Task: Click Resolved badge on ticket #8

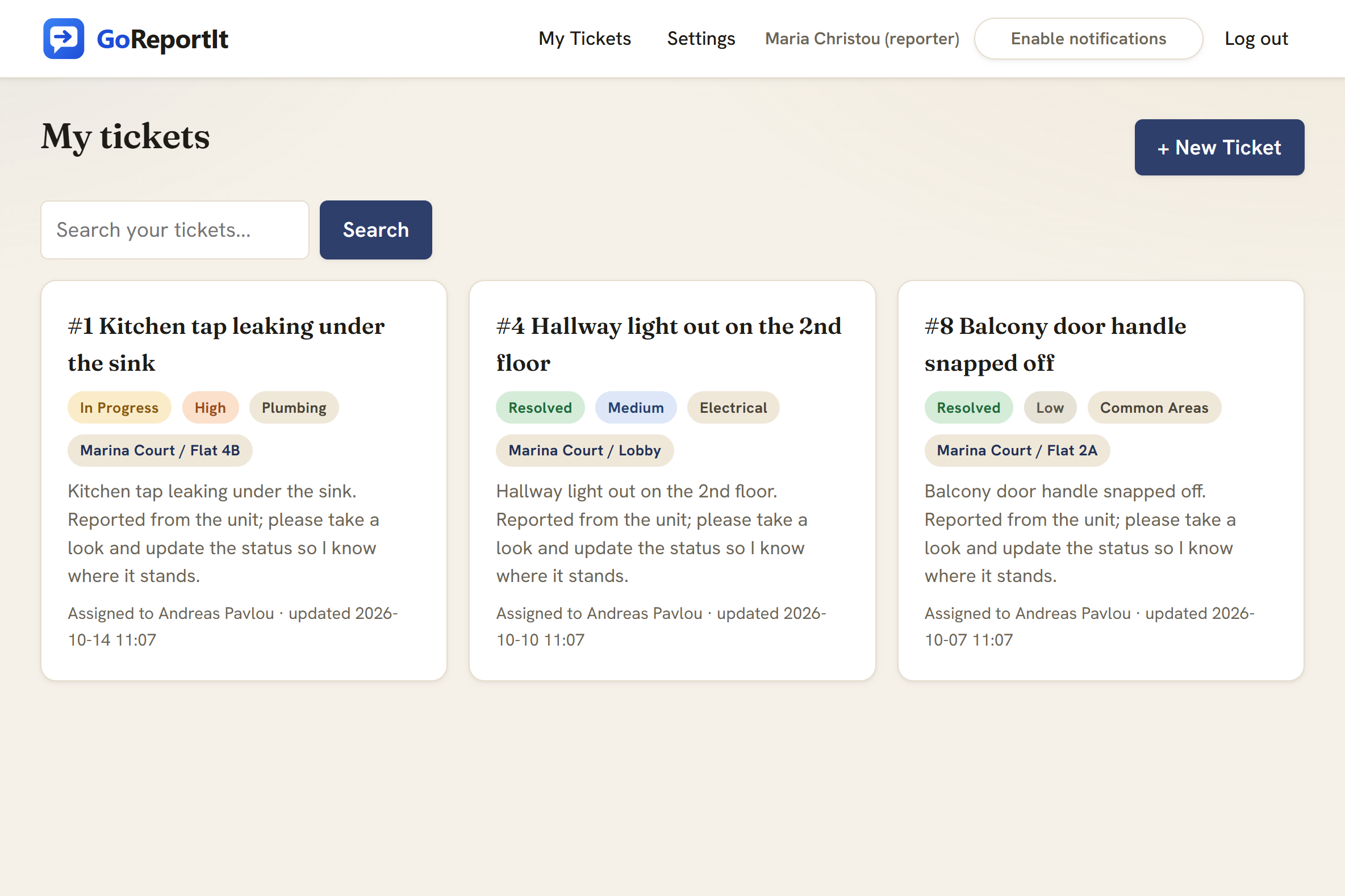Action: pos(968,408)
